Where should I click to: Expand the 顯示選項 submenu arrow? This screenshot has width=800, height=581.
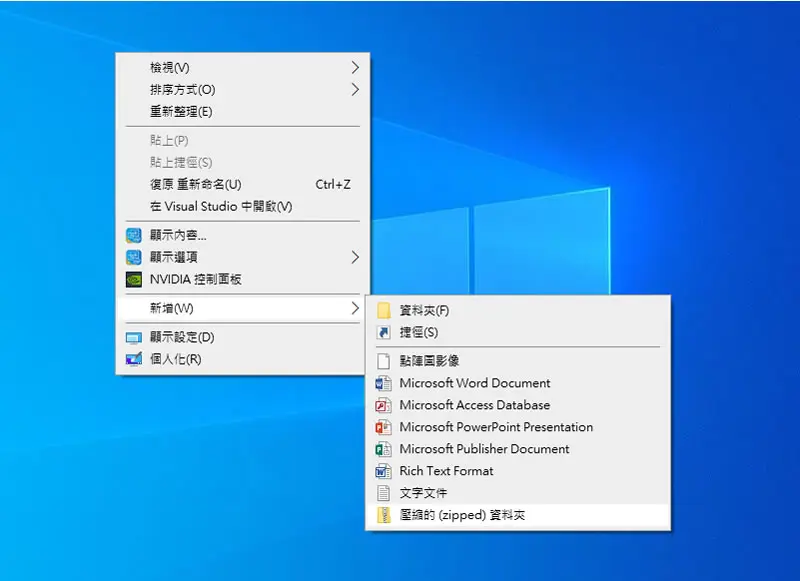pos(355,257)
